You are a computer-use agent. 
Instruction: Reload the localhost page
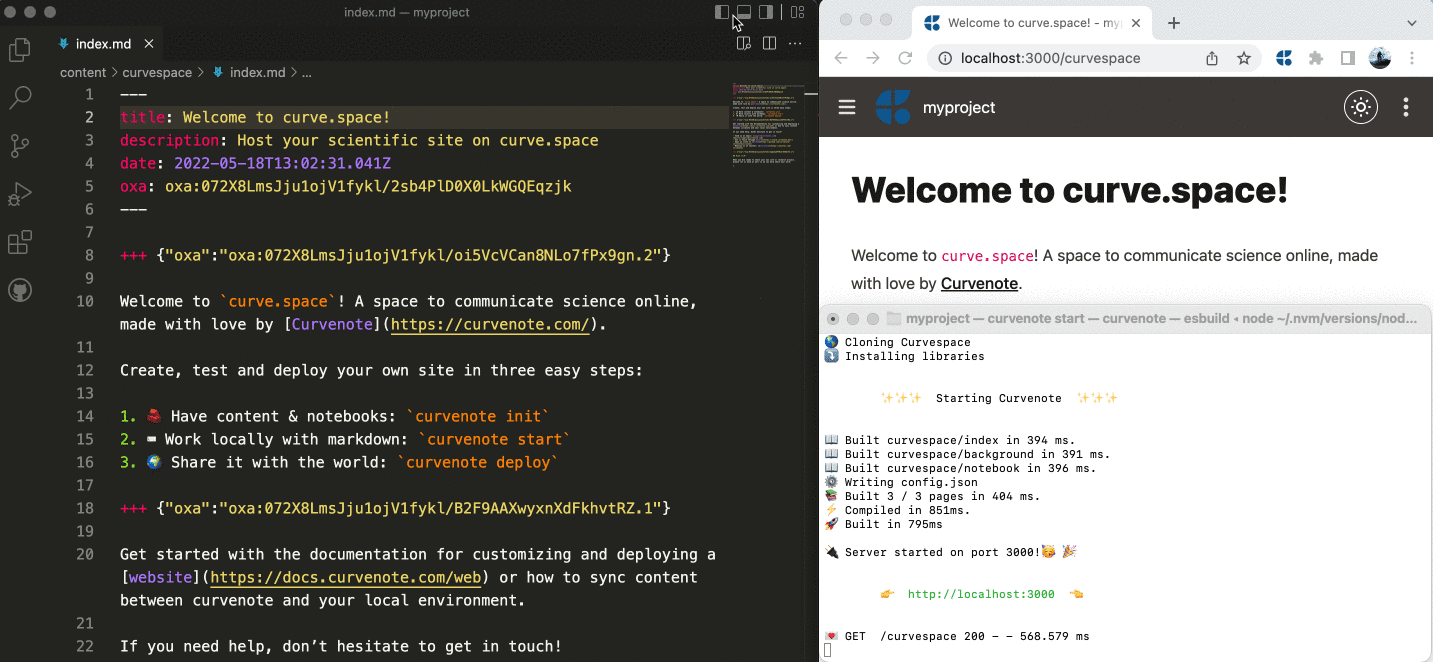(x=905, y=58)
